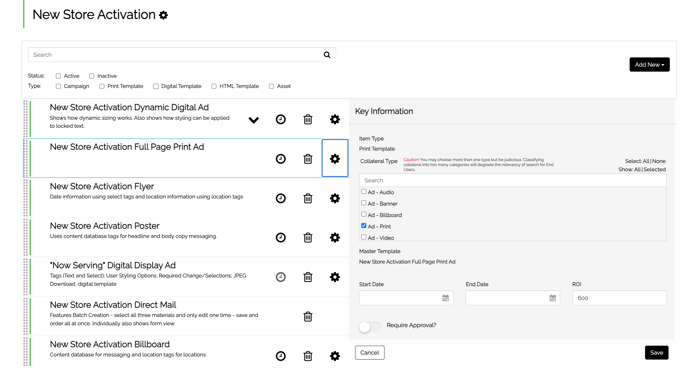Image resolution: width=688 pixels, height=379 pixels.
Task: Click Select All link for collateral types
Action: click(637, 161)
